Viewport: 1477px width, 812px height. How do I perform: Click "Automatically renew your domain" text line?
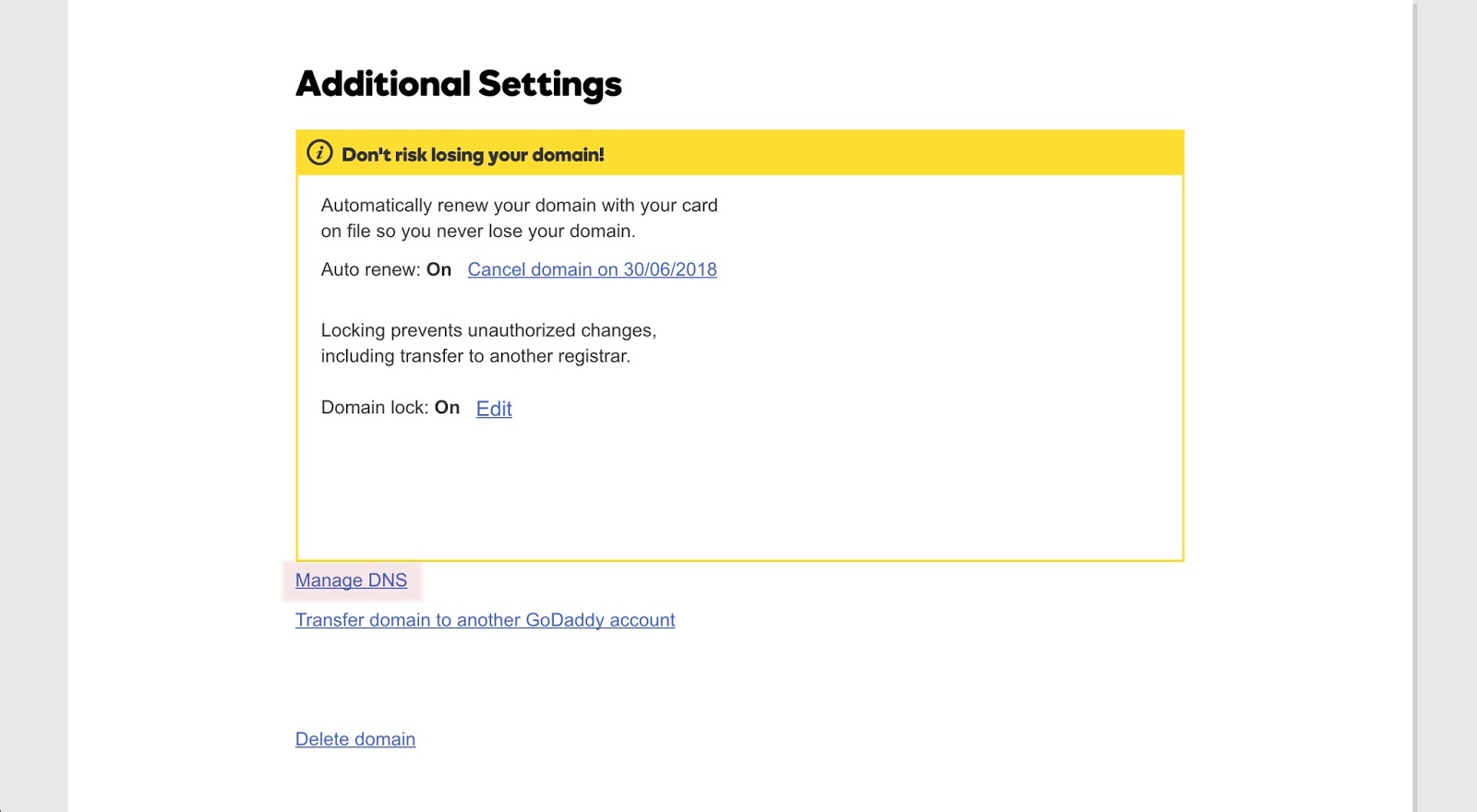519,206
